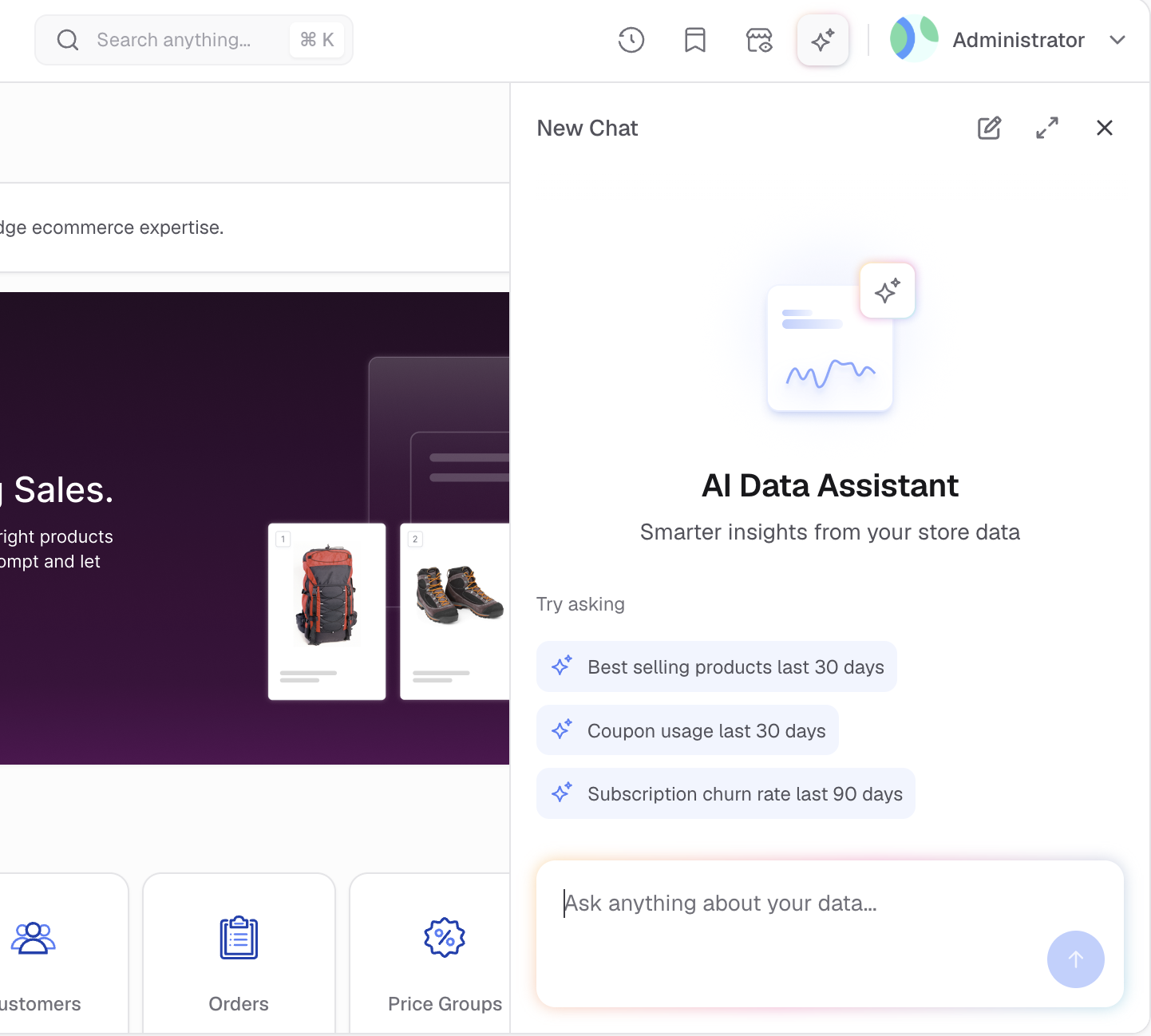Viewport: 1151px width, 1036px height.
Task: Click the send arrow button
Action: click(1076, 959)
